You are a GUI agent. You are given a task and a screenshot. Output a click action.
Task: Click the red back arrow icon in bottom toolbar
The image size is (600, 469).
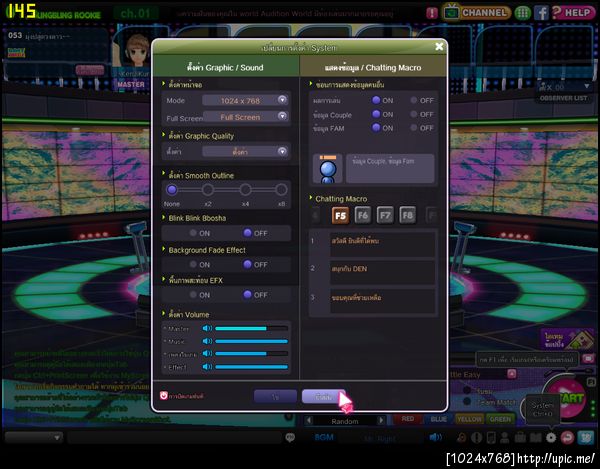[567, 437]
